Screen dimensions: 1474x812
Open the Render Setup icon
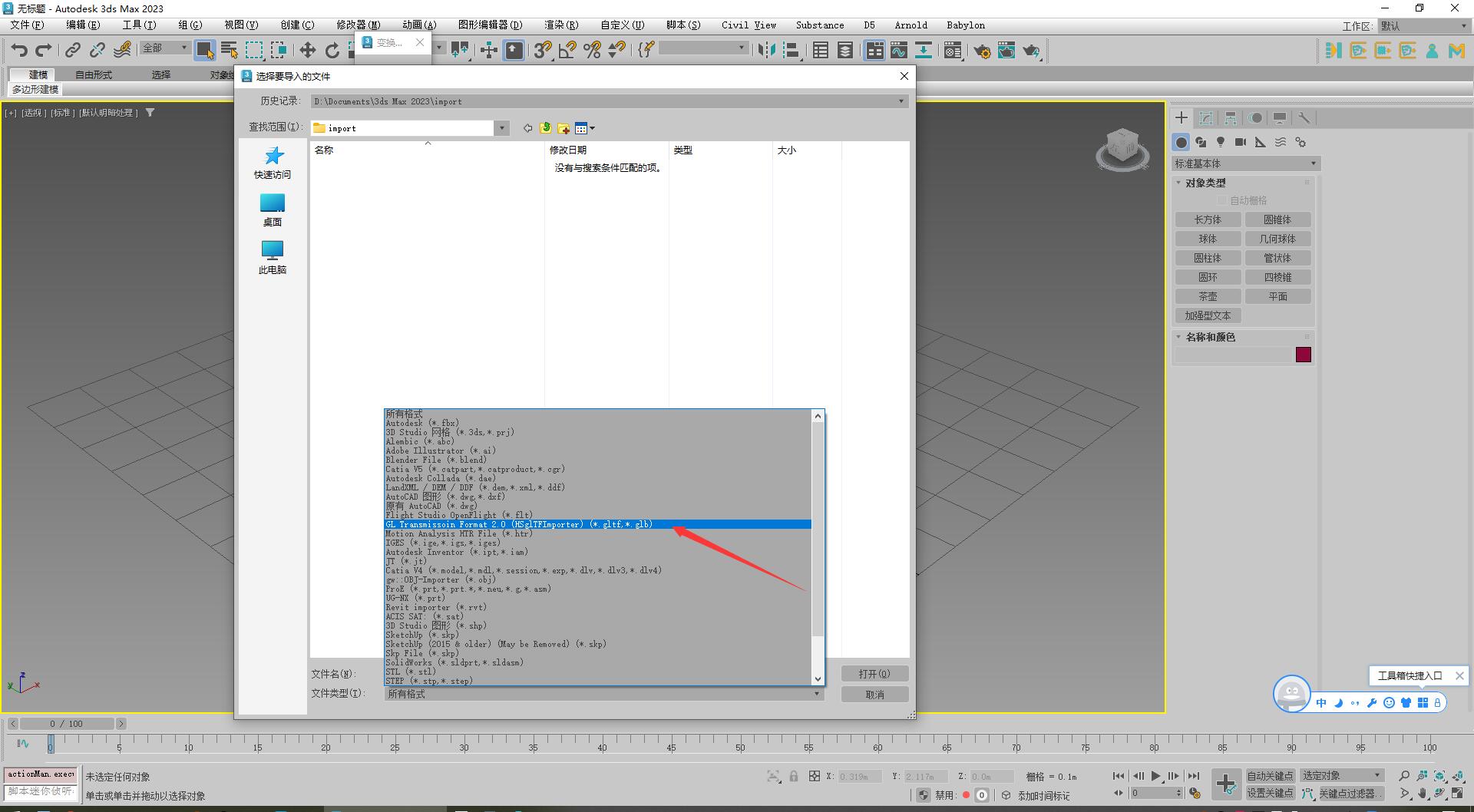pyautogui.click(x=982, y=51)
